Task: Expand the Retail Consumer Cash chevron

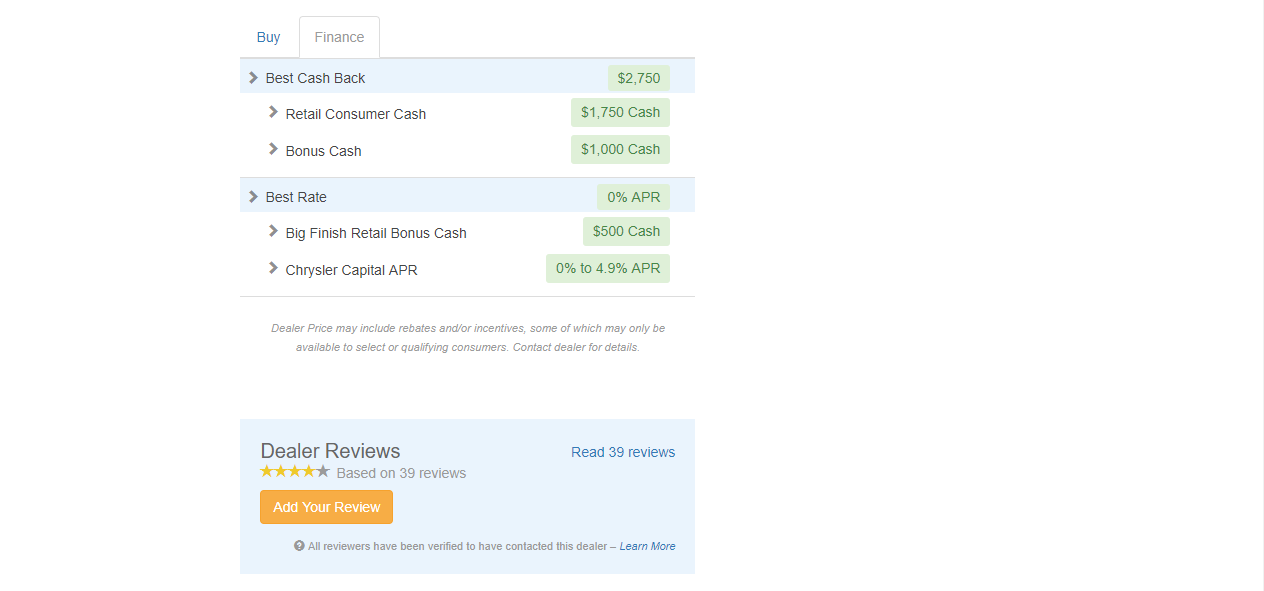Action: (x=273, y=112)
